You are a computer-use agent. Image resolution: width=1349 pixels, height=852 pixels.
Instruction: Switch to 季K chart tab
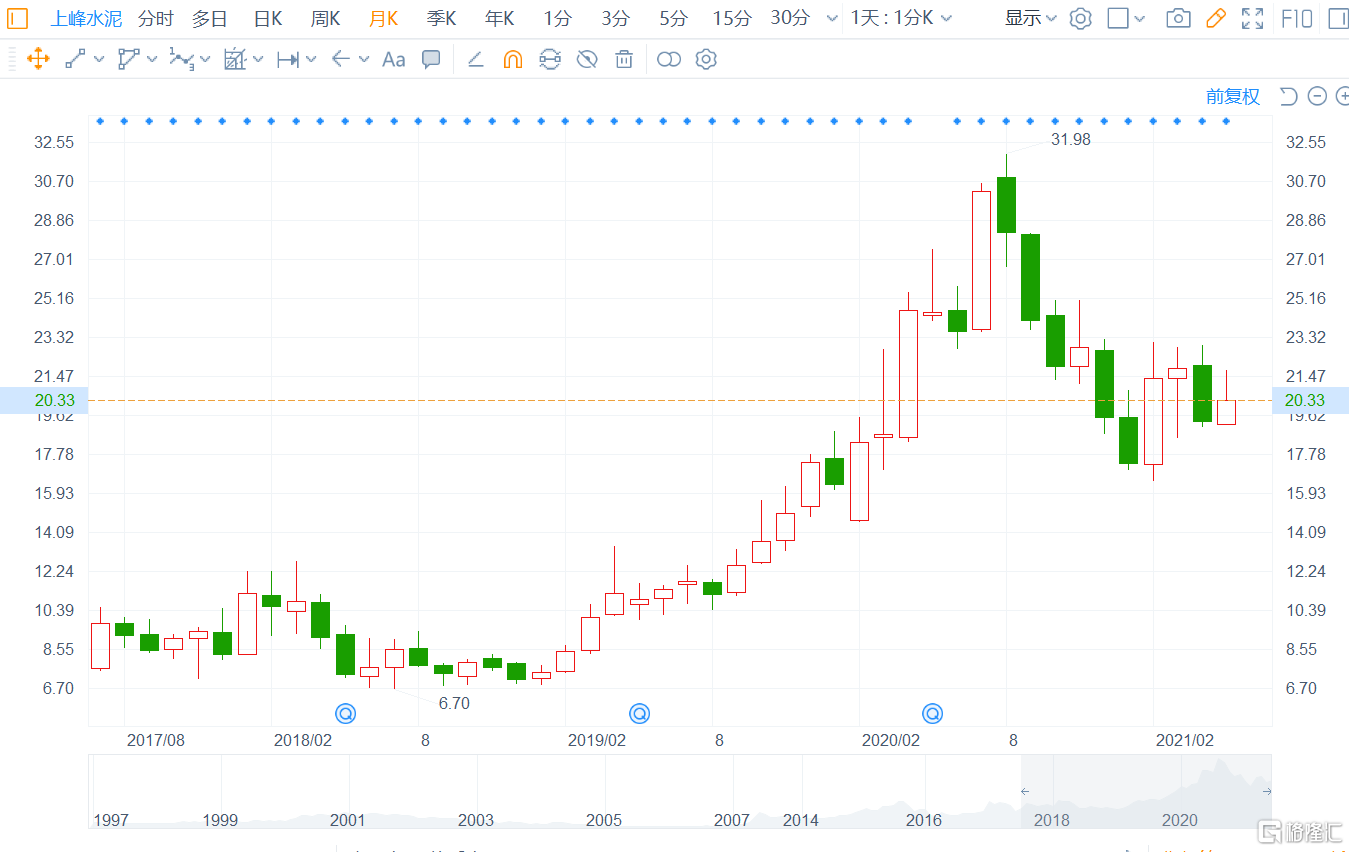pos(441,18)
